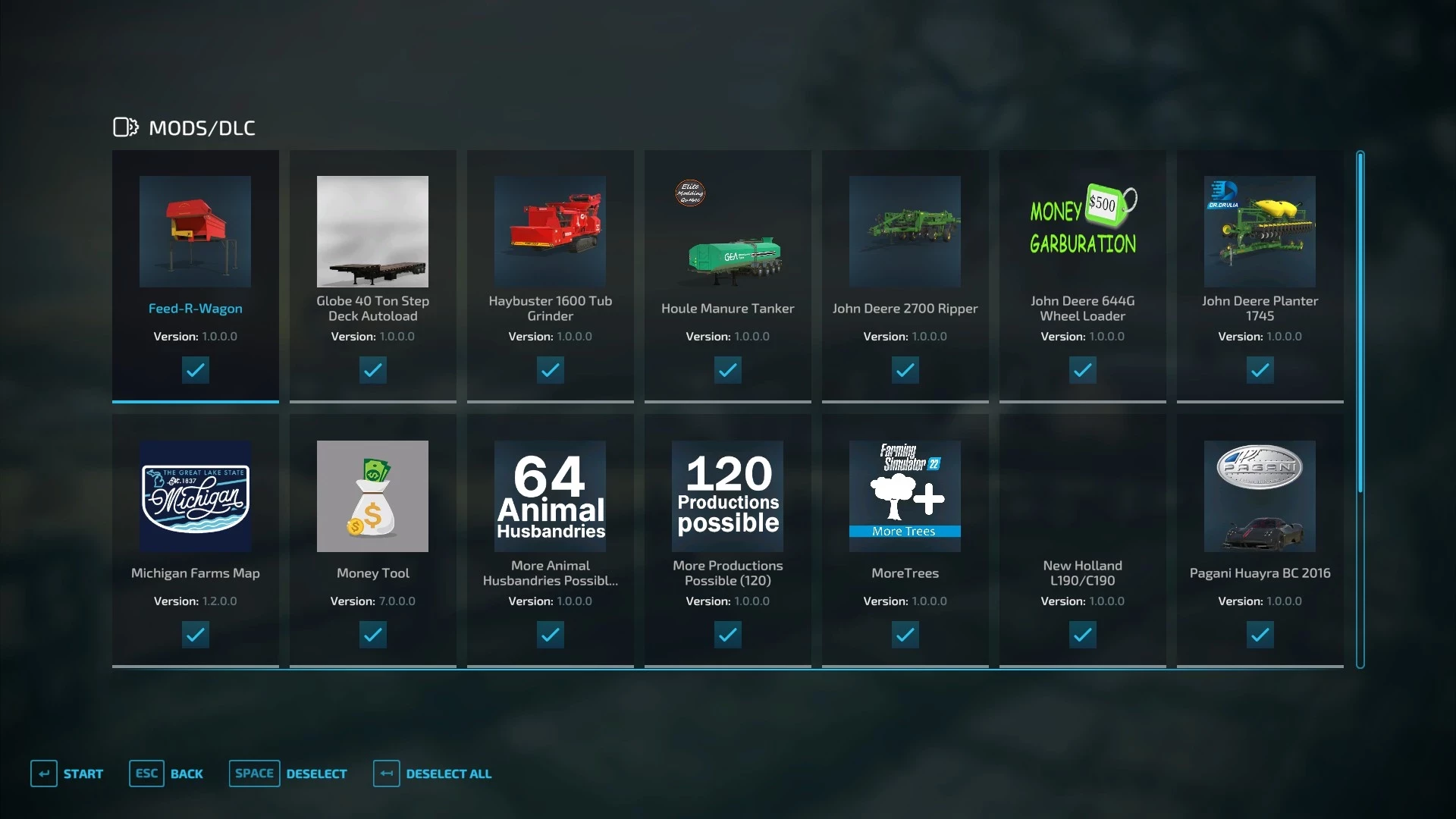Click the MODS/DLC header icon
This screenshot has width=1456, height=819.
124,127
